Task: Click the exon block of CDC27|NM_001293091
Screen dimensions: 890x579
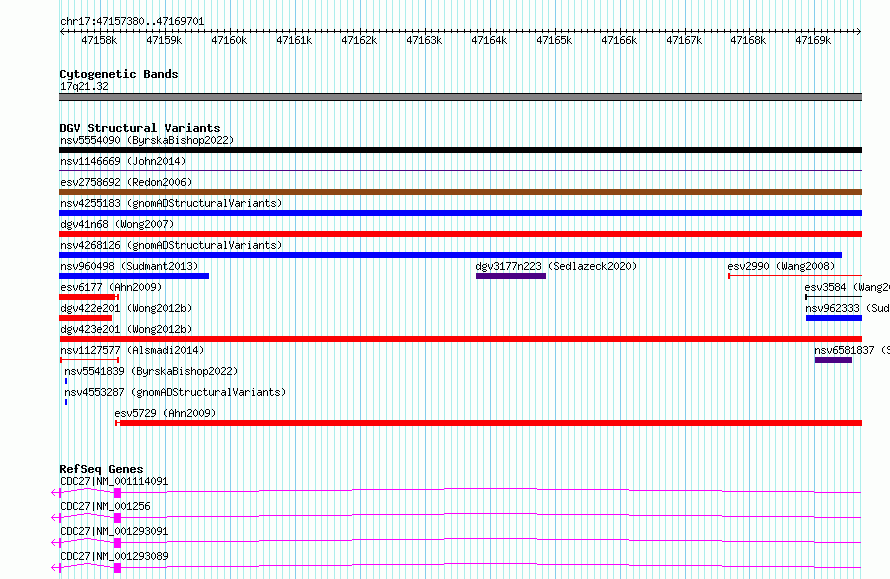Action: pos(117,543)
